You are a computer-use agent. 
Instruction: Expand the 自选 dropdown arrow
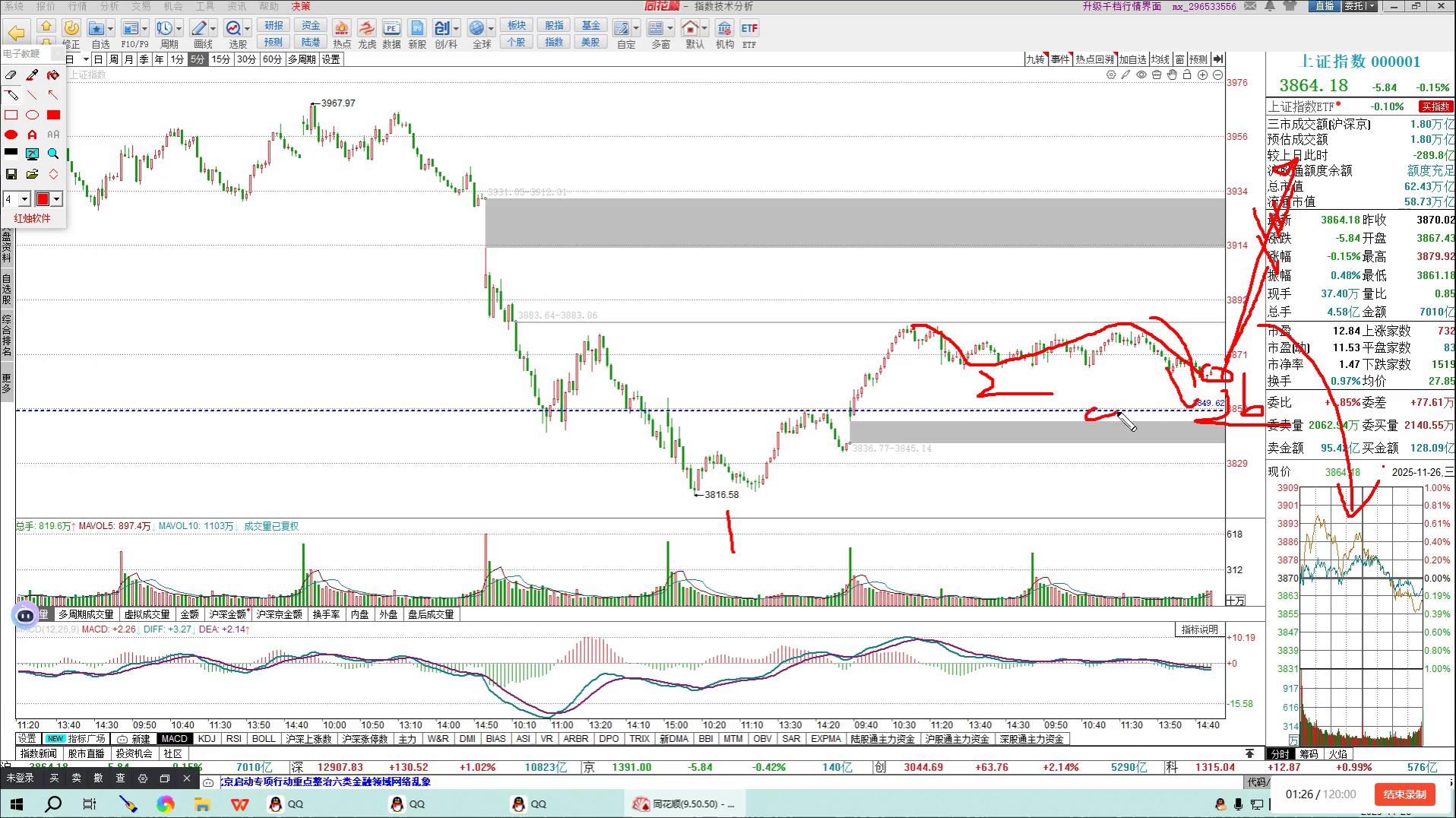pos(110,29)
